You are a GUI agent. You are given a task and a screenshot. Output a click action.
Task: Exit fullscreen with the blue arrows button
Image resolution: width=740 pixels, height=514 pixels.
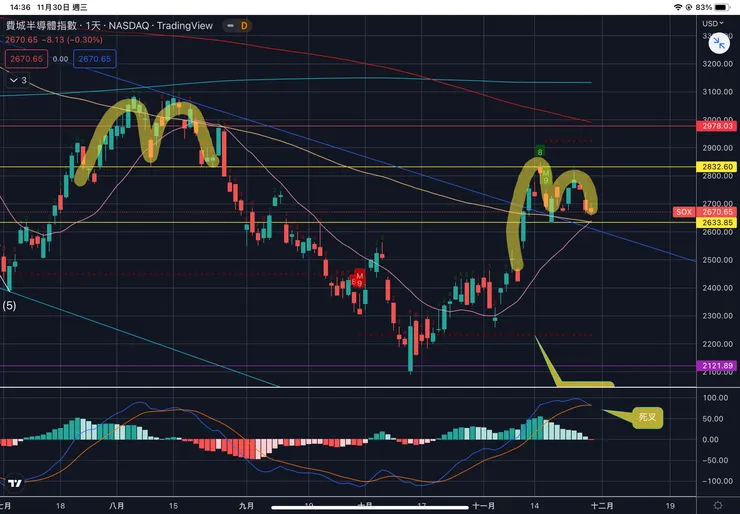[719, 43]
